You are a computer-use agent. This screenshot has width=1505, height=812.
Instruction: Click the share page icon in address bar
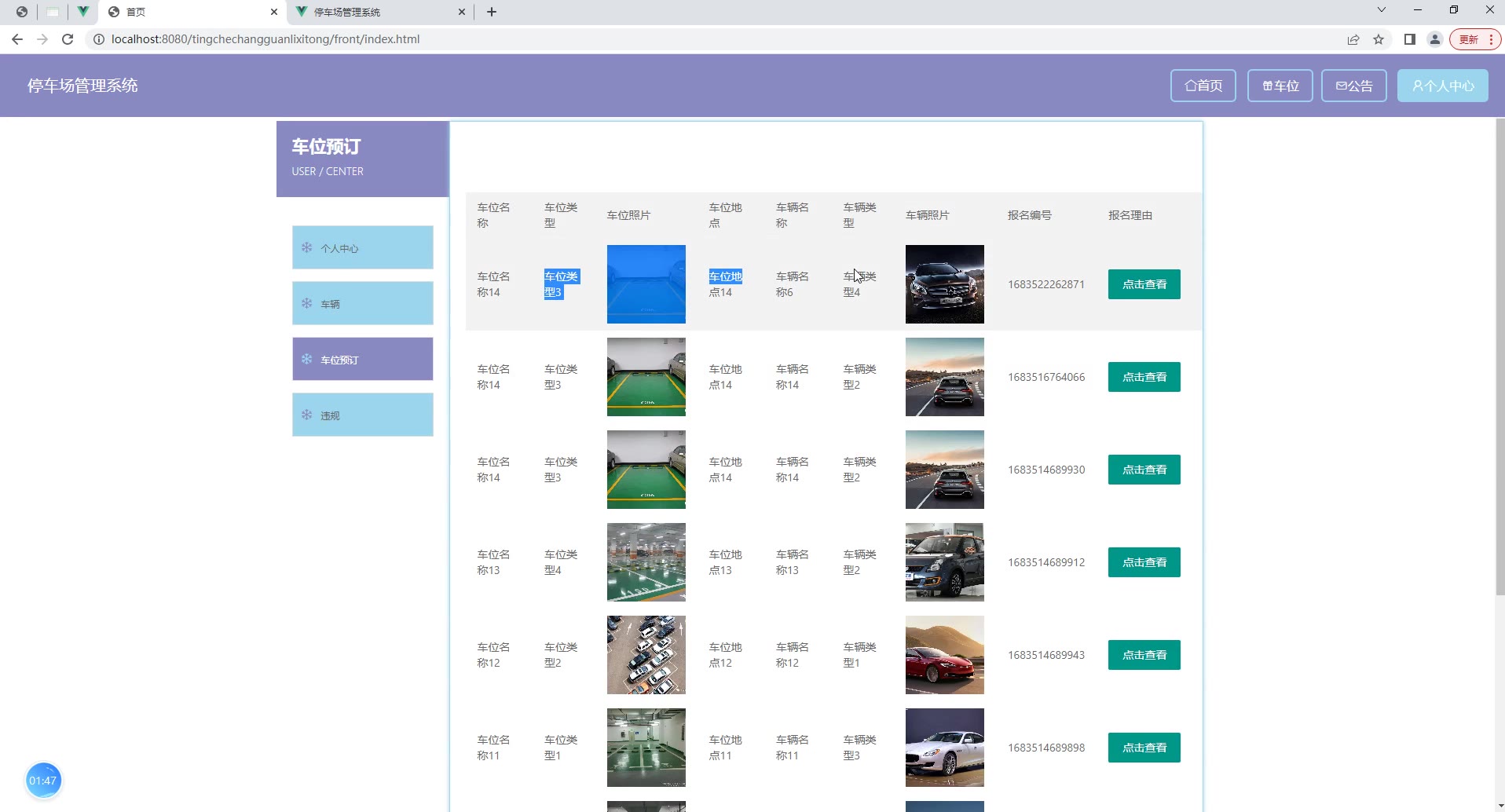(1353, 39)
